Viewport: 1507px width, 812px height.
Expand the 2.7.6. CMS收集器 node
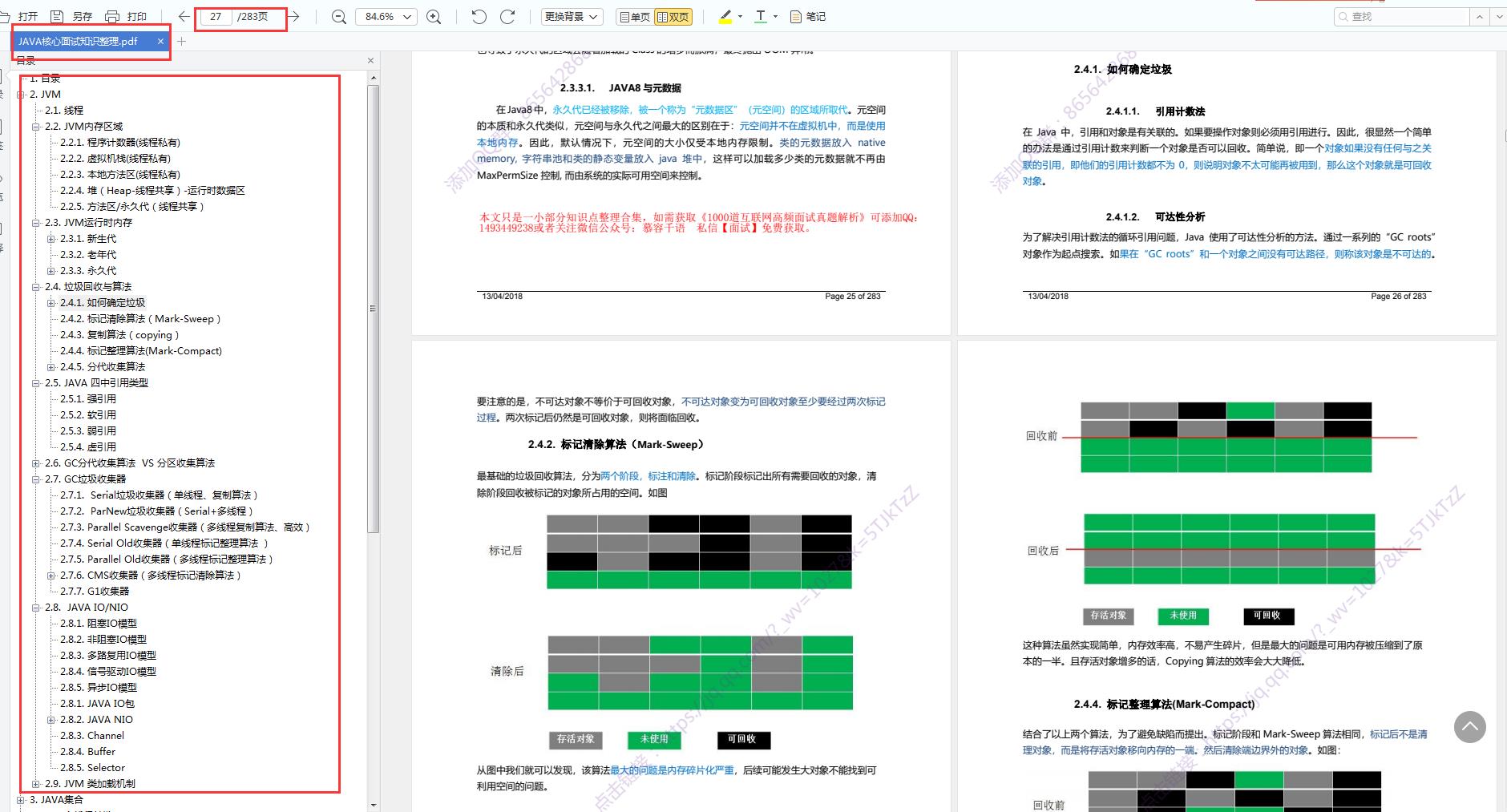[x=51, y=576]
